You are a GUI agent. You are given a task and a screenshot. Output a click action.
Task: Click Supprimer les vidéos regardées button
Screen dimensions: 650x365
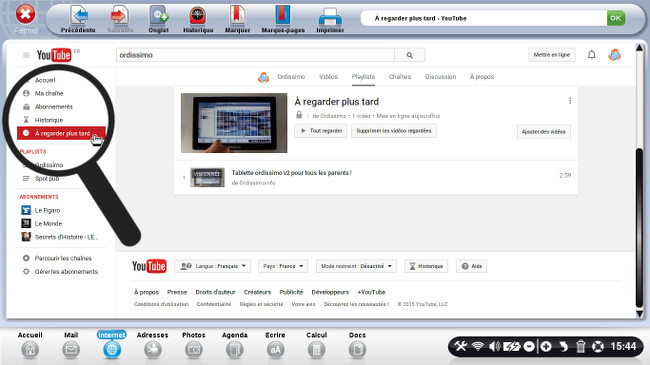(394, 131)
